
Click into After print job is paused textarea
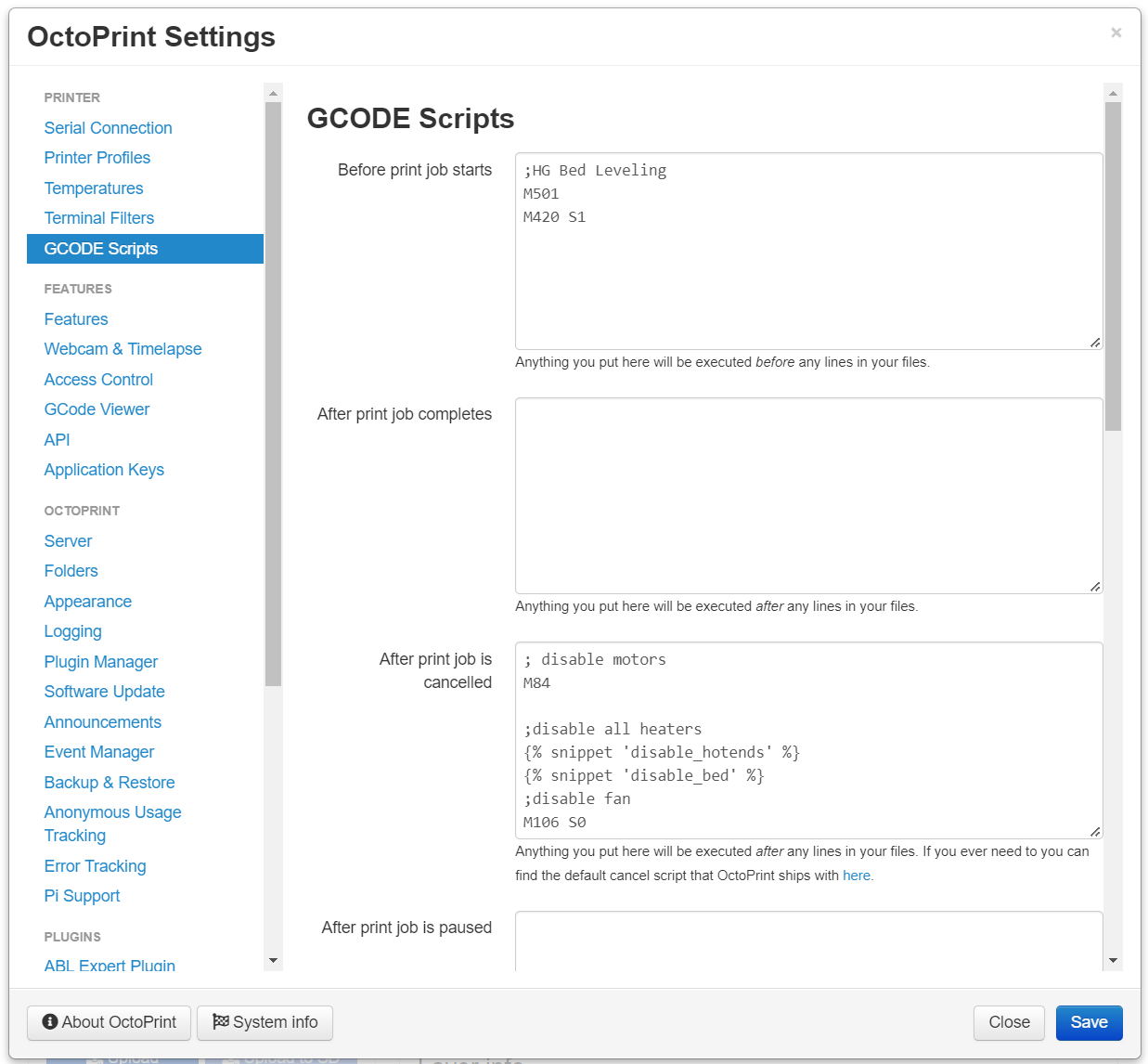(x=808, y=941)
